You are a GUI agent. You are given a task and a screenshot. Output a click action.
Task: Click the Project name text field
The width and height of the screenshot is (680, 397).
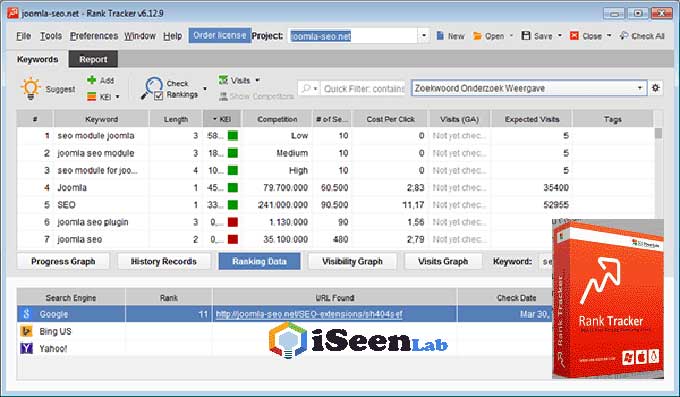pyautogui.click(x=353, y=36)
